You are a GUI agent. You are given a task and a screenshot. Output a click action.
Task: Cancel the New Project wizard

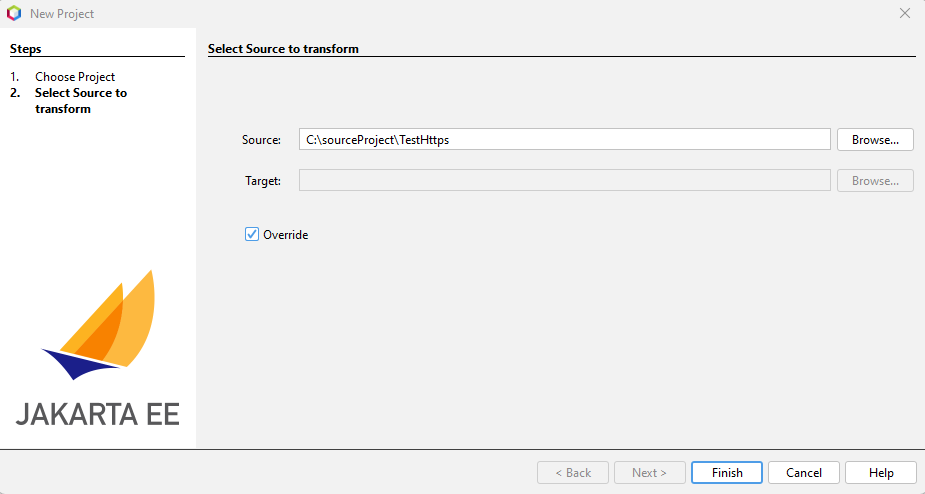804,473
